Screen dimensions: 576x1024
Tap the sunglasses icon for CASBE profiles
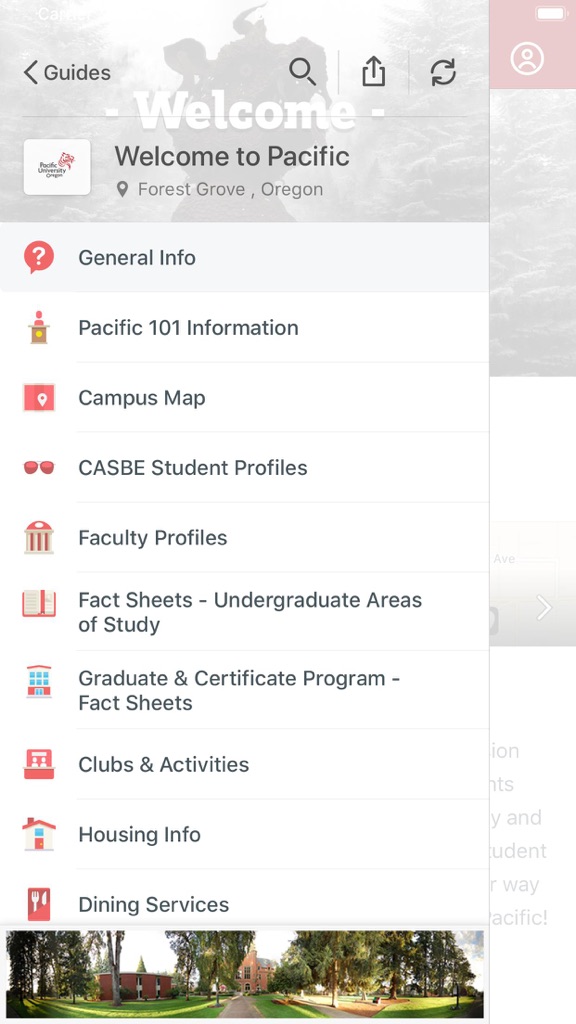pos(39,468)
